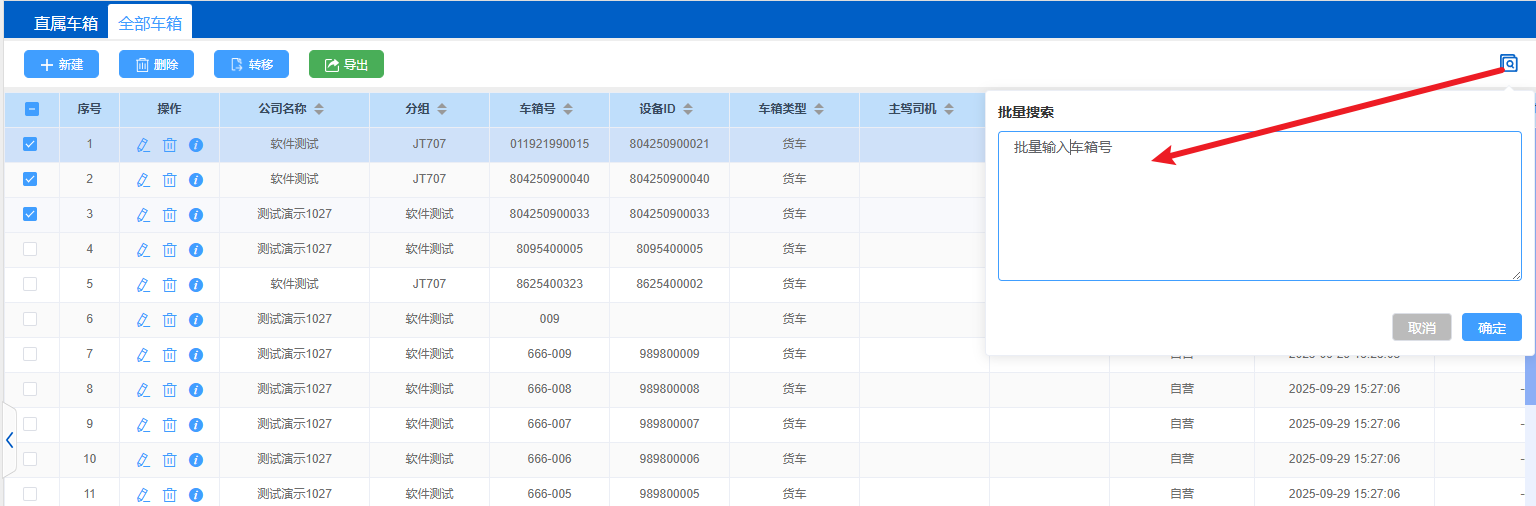Select the 全部车箱 tab
This screenshot has height=506, width=1536.
pos(150,22)
